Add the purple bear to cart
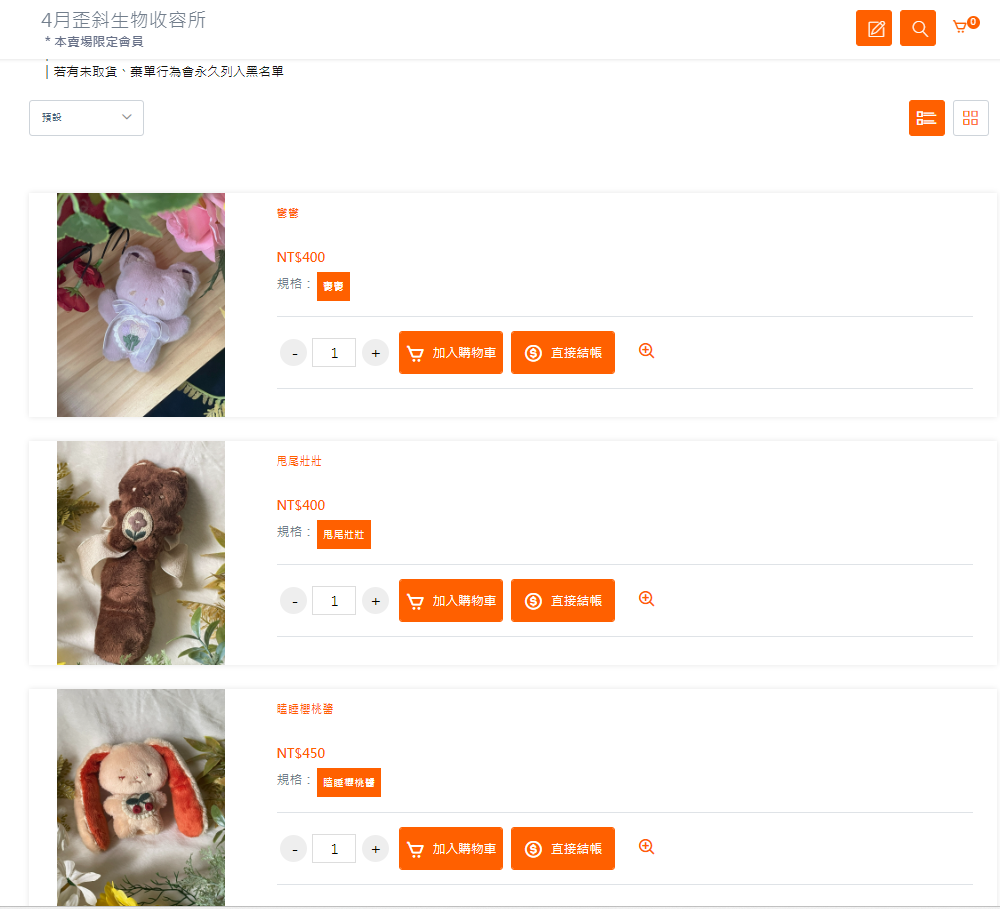Screen dimensions: 1000x909 [x=450, y=353]
